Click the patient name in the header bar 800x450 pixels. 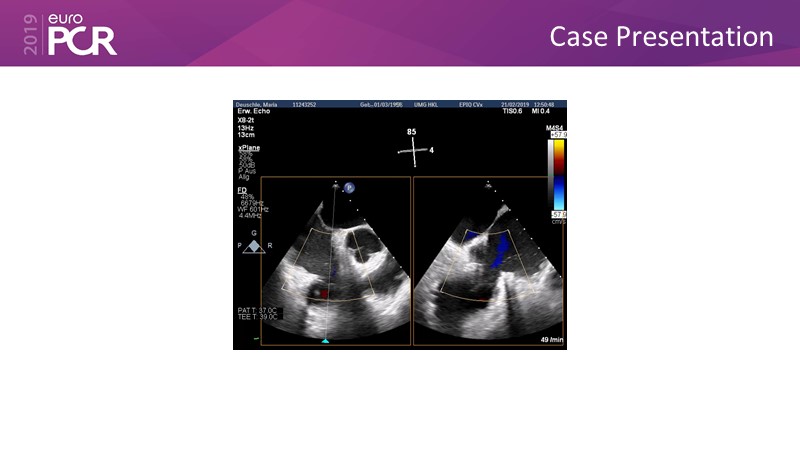tap(256, 103)
